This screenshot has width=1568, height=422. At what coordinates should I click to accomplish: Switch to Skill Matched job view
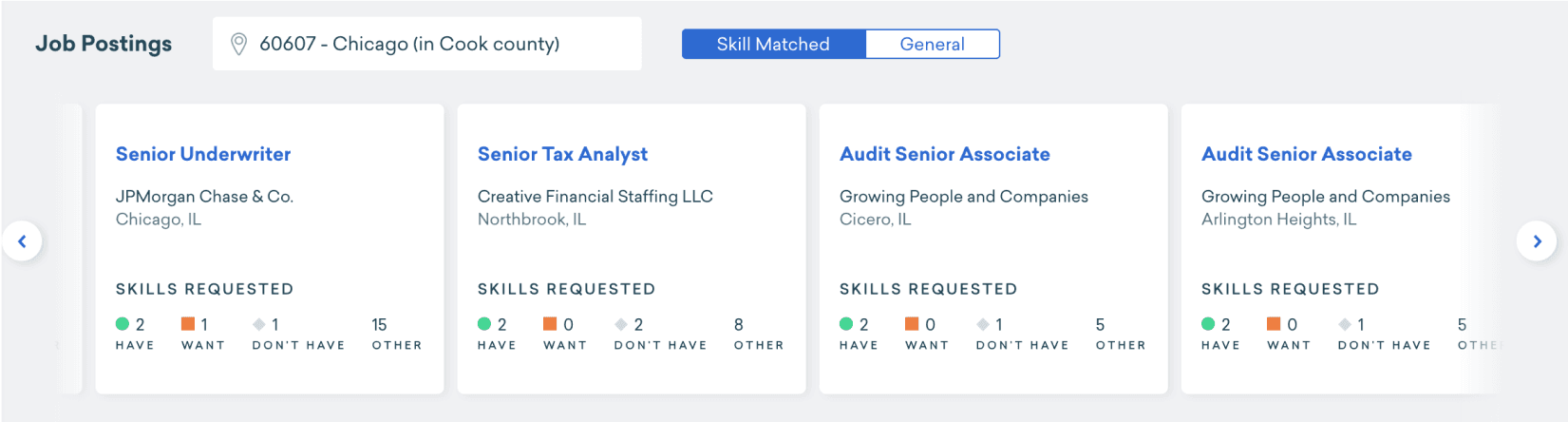pyautogui.click(x=773, y=44)
